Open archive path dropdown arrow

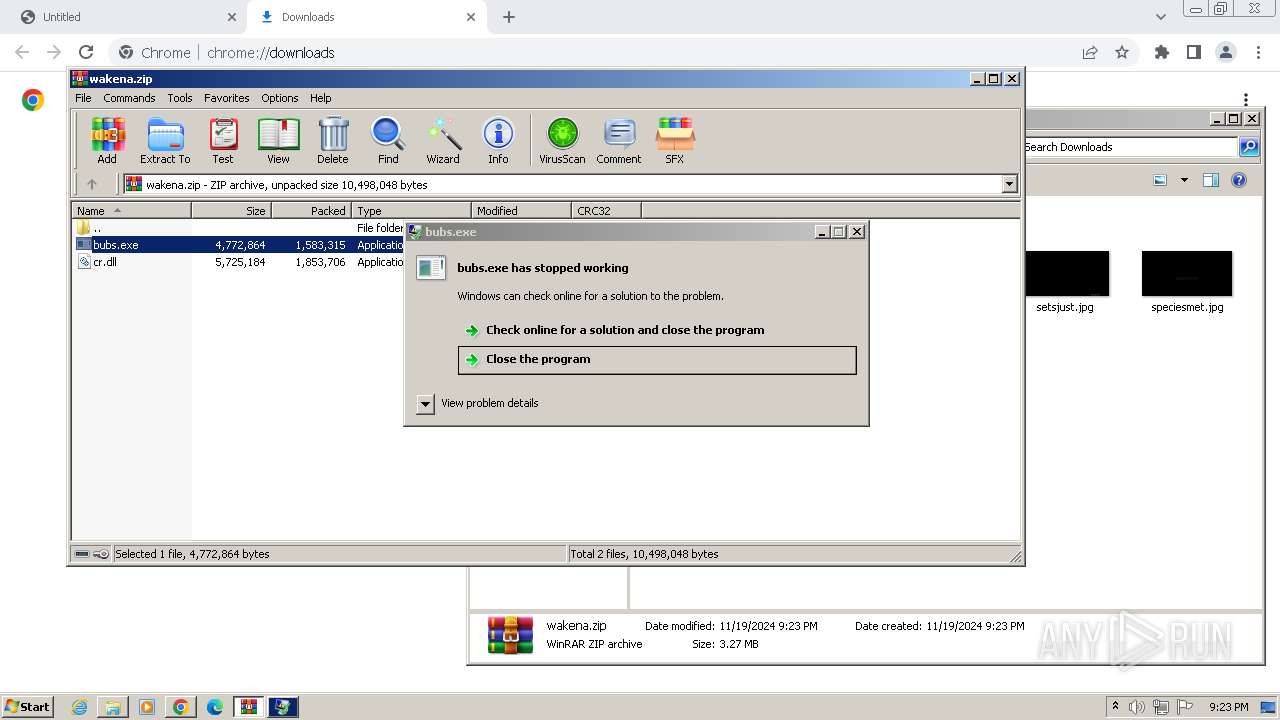(1009, 184)
